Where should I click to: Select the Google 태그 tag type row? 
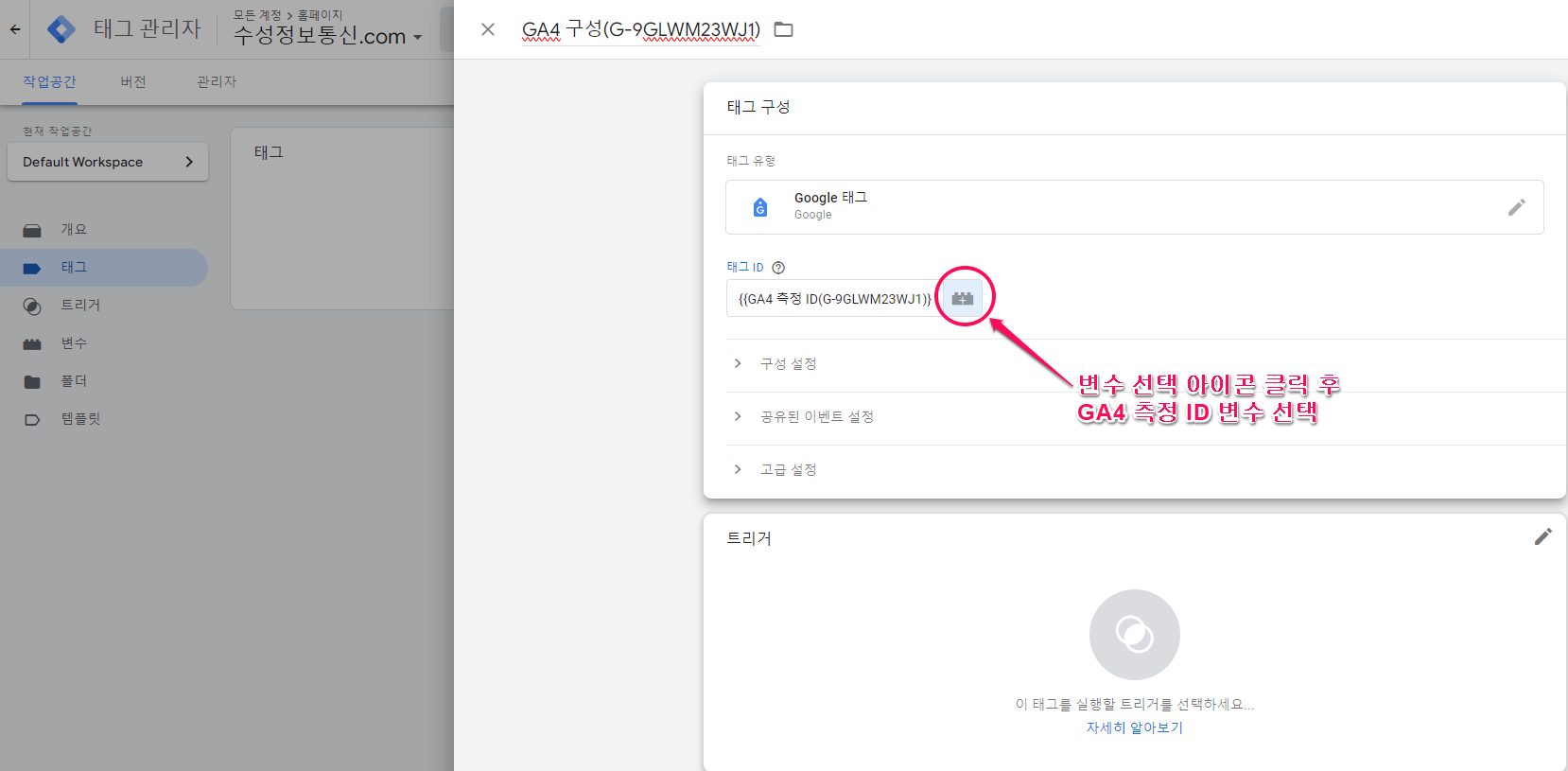1135,207
